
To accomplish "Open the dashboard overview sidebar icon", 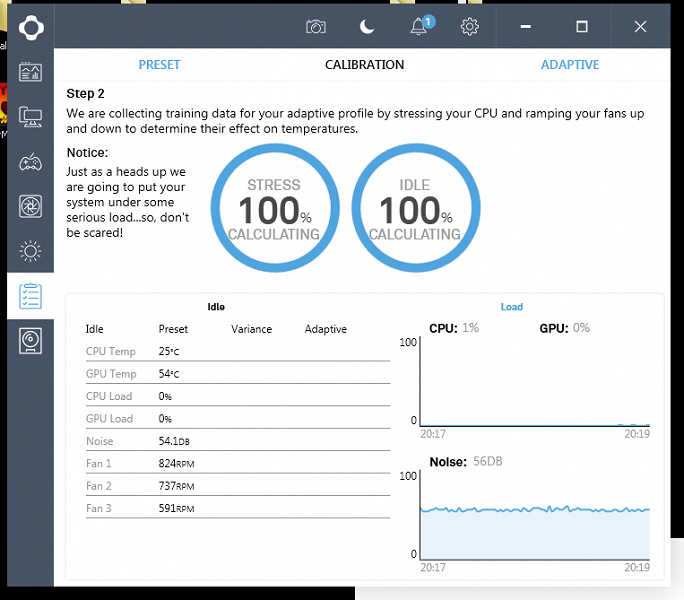I will pos(31,72).
